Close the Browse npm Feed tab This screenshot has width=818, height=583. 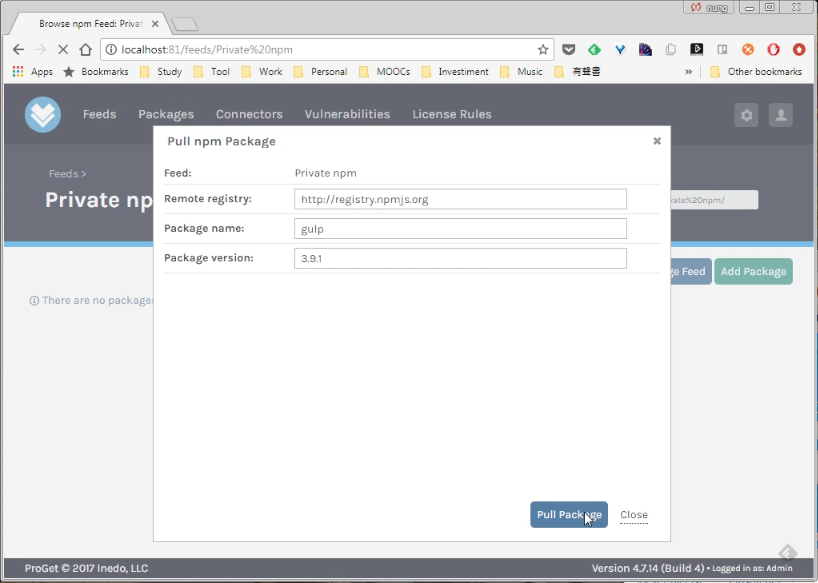[x=155, y=23]
